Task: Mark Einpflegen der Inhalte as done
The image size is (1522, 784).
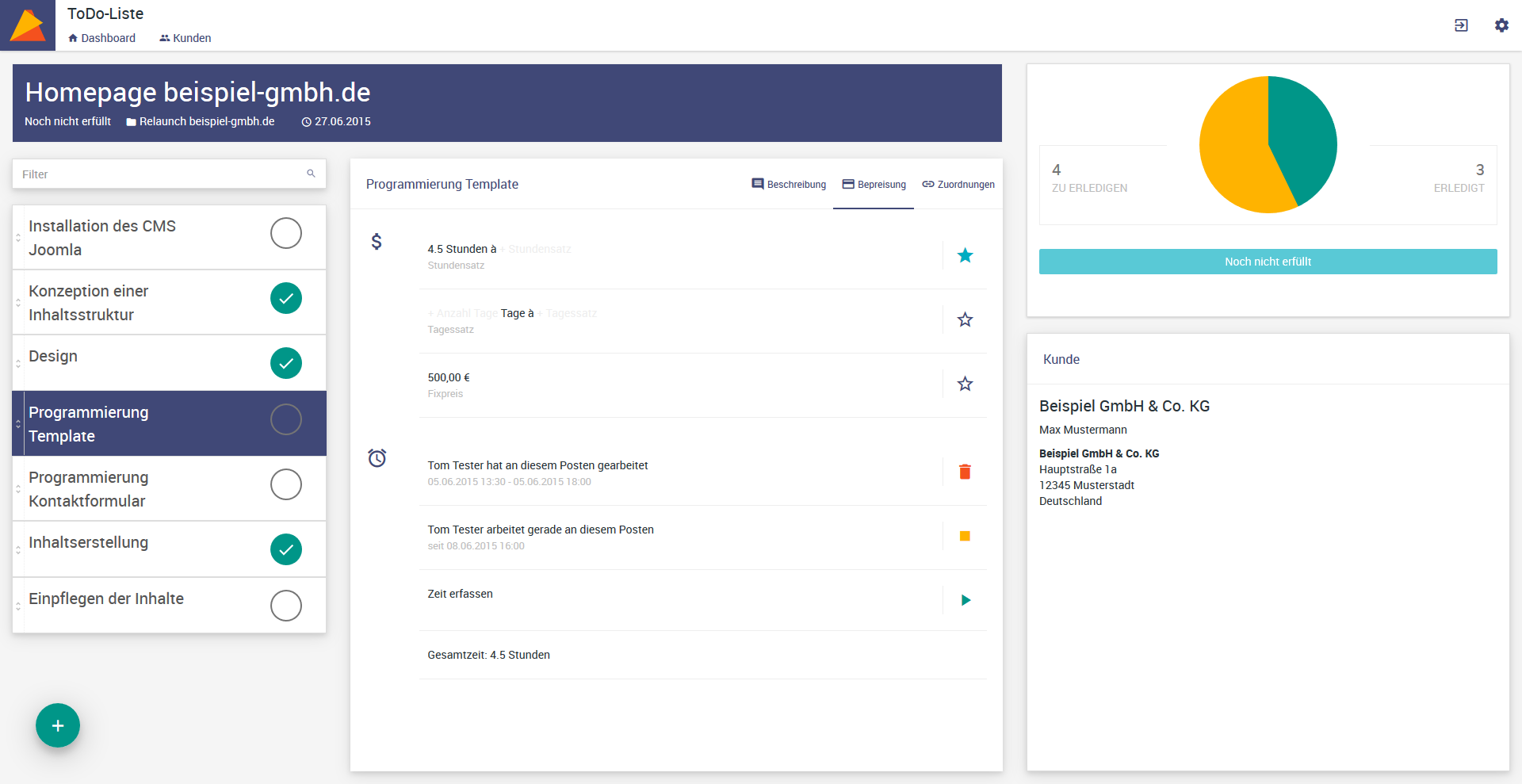Action: [x=285, y=606]
